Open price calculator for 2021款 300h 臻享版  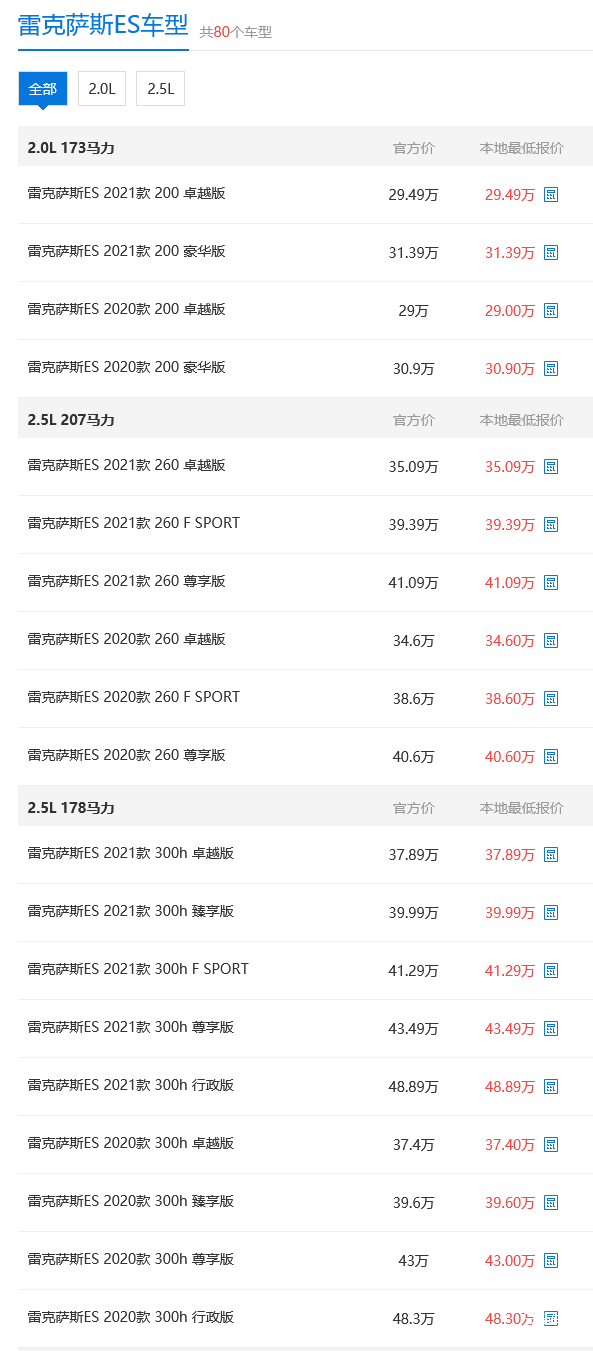[551, 912]
